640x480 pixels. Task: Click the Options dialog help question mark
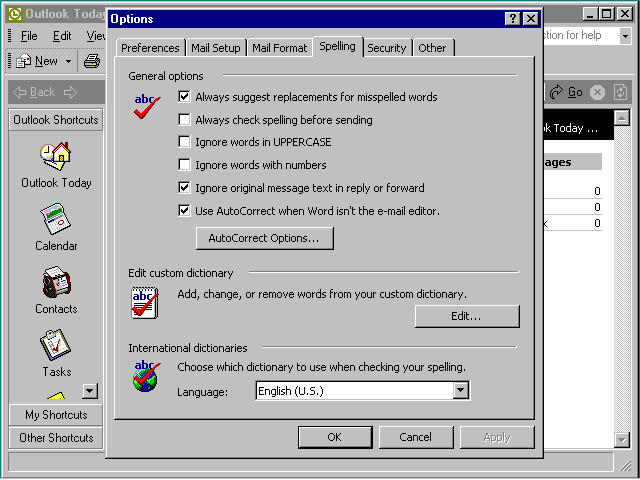[x=513, y=19]
